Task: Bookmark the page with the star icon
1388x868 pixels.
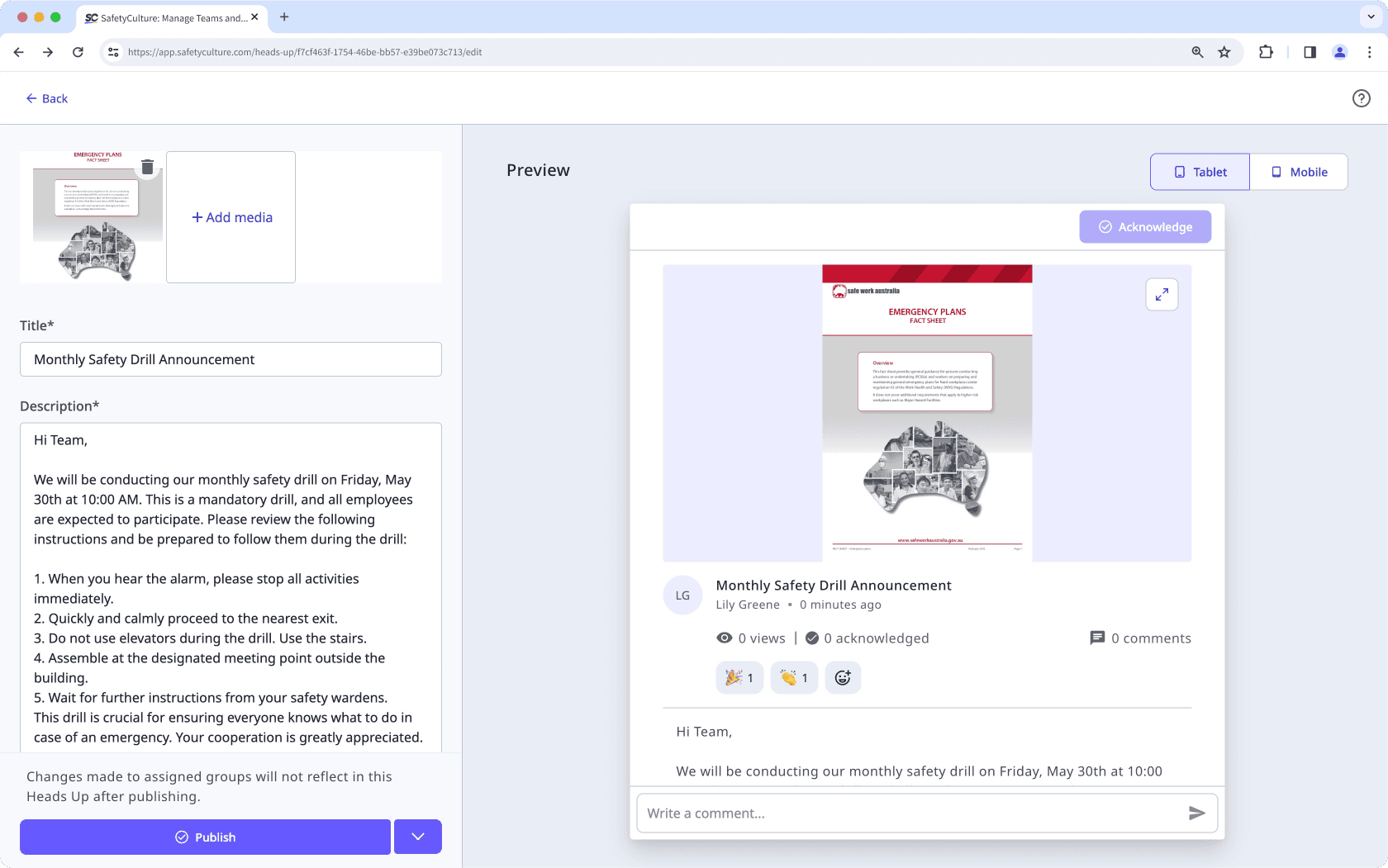Action: 1224,51
